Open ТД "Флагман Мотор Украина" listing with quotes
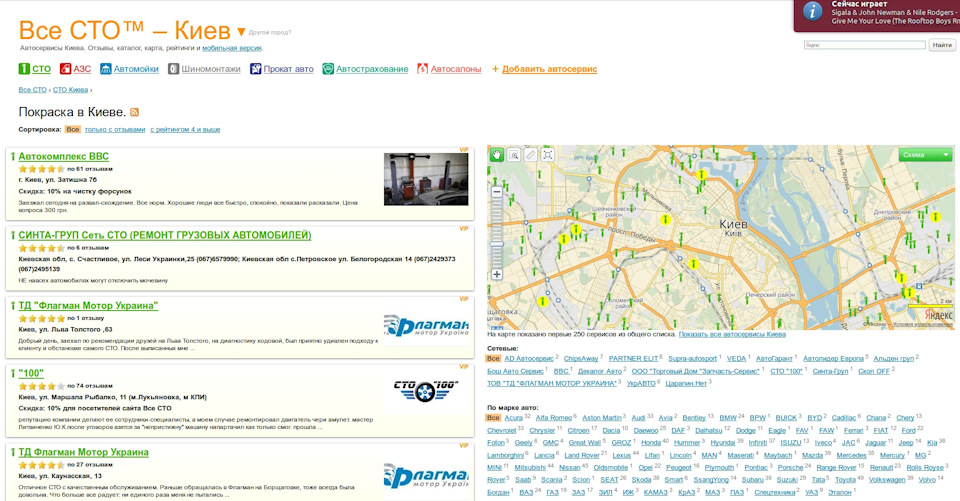960x501 pixels. pyautogui.click(x=88, y=306)
